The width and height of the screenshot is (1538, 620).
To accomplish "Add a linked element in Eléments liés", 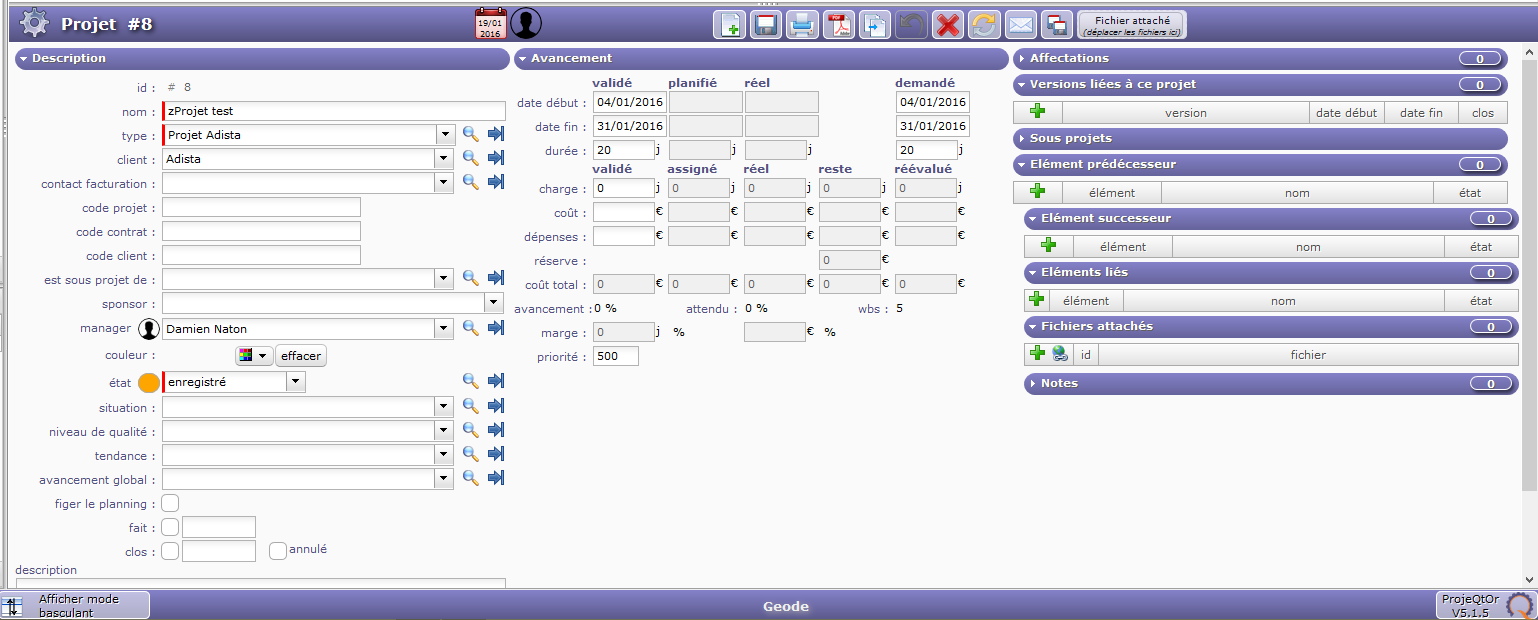I will pos(1037,300).
